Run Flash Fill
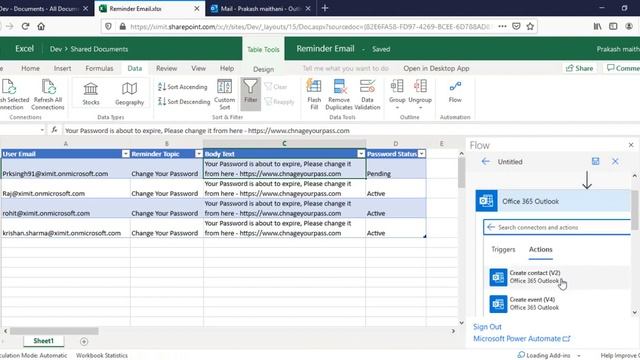 coord(314,94)
